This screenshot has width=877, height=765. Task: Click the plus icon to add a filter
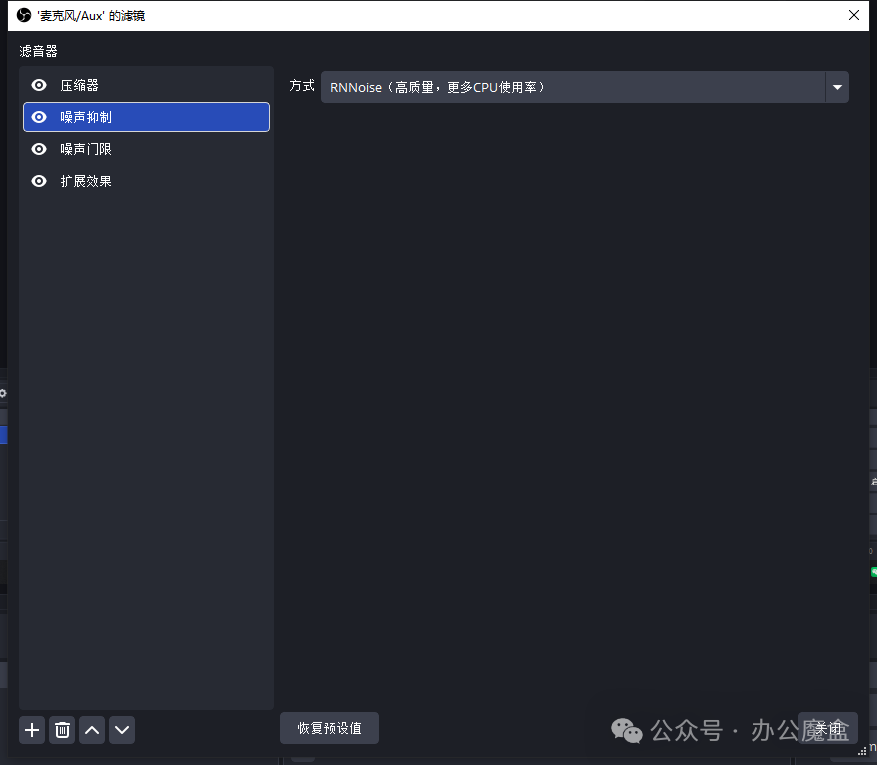[32, 730]
